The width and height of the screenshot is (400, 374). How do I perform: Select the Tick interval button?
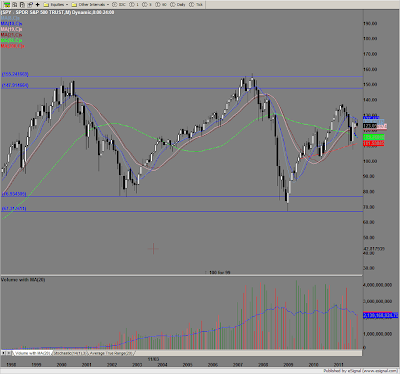(x=196, y=5)
